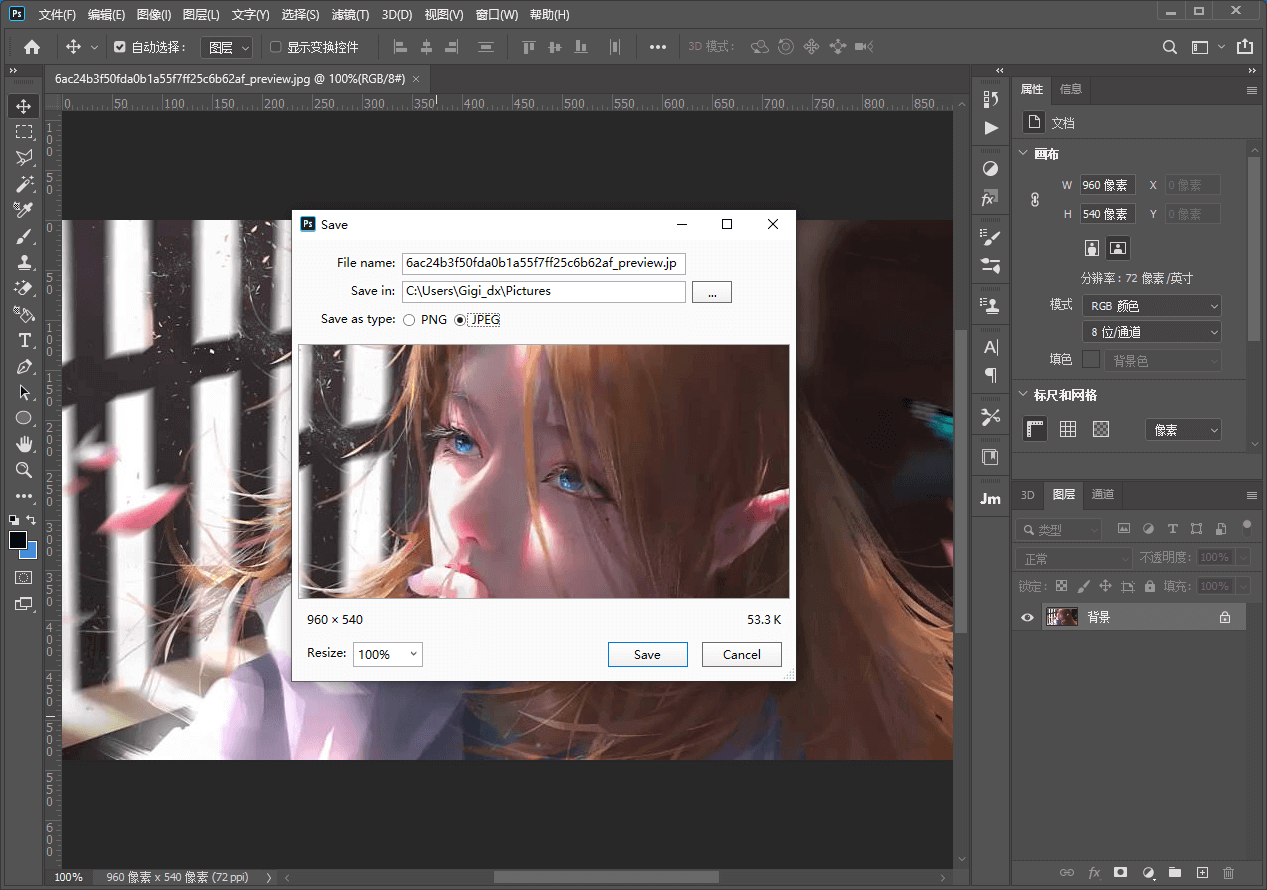1267x890 pixels.
Task: Click the blue background color swatch
Action: (x=30, y=551)
